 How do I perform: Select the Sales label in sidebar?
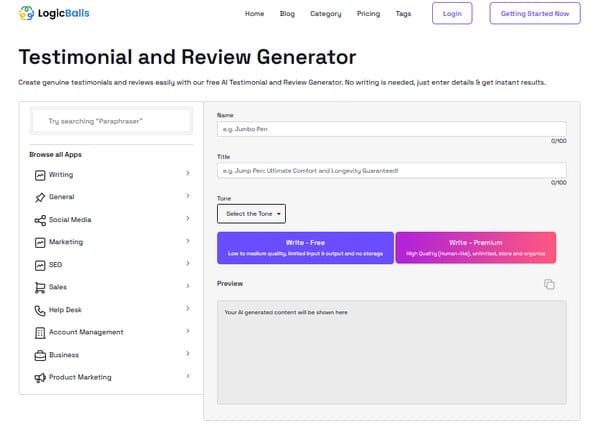(58, 287)
